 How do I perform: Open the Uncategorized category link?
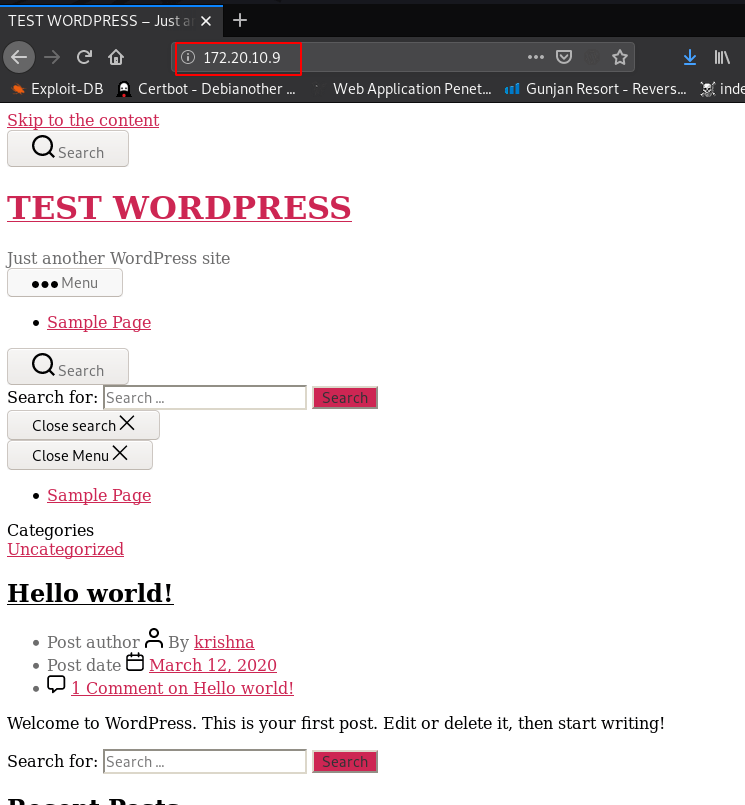click(65, 549)
